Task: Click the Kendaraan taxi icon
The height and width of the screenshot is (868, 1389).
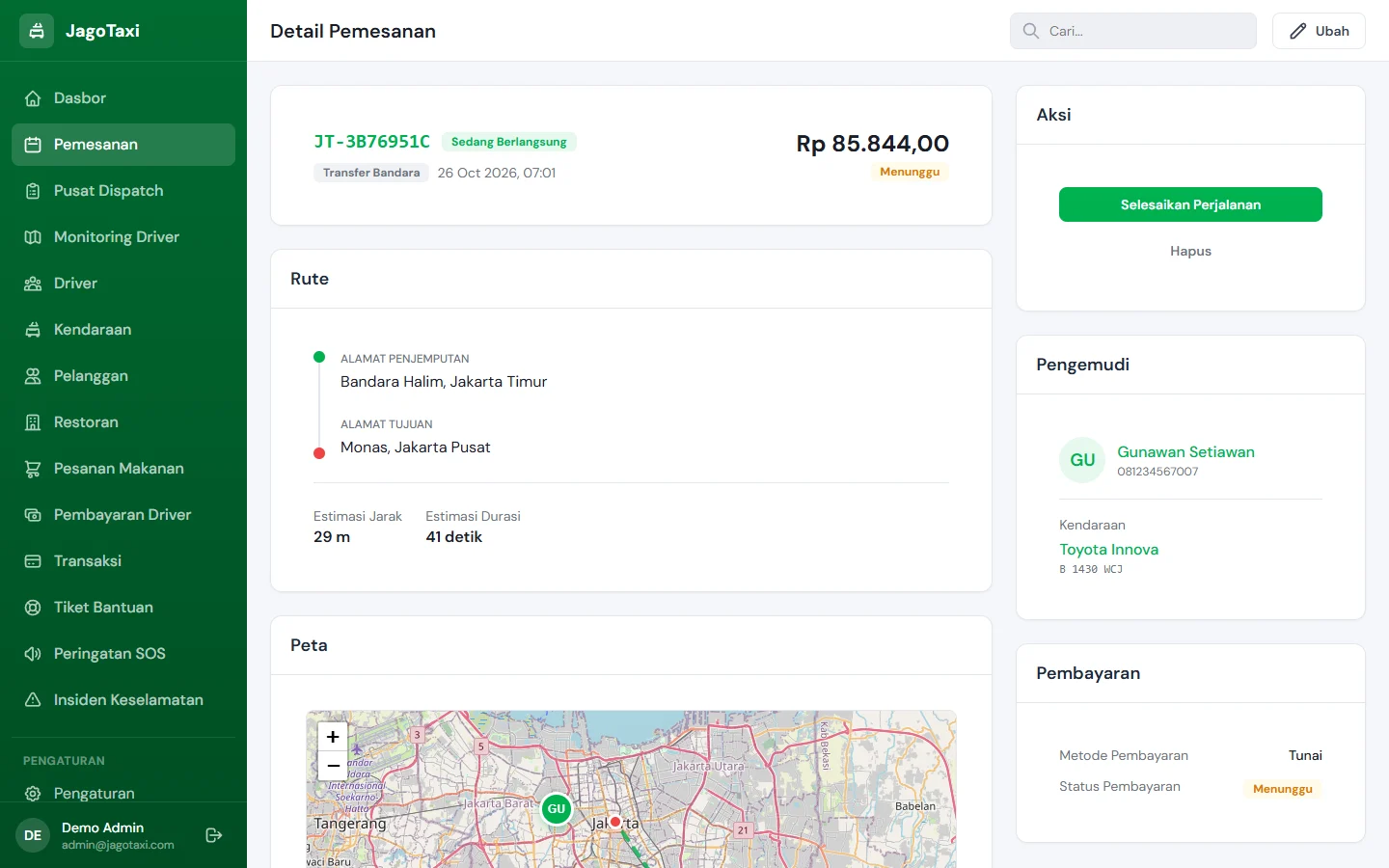Action: (33, 330)
